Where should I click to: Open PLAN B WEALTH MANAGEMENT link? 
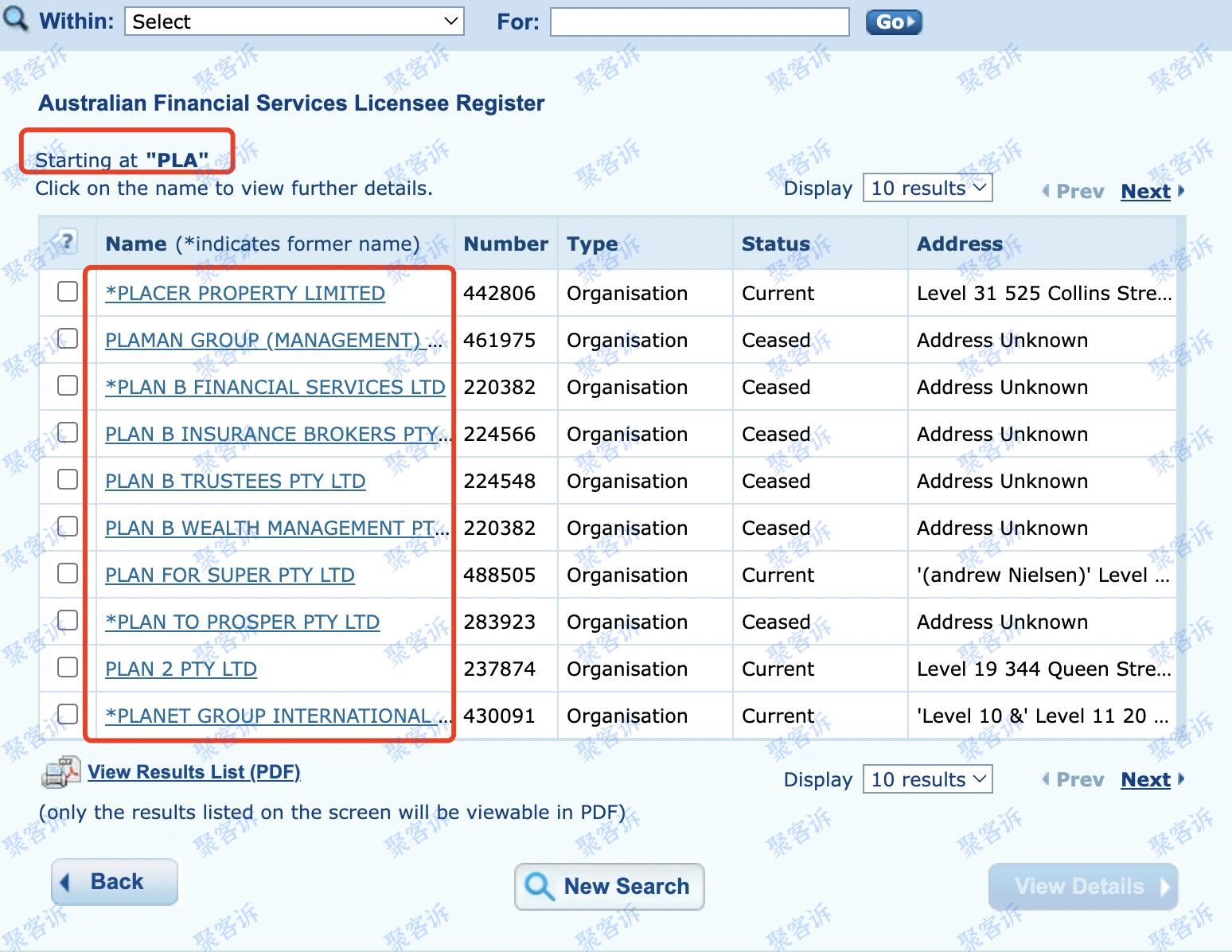[x=278, y=528]
